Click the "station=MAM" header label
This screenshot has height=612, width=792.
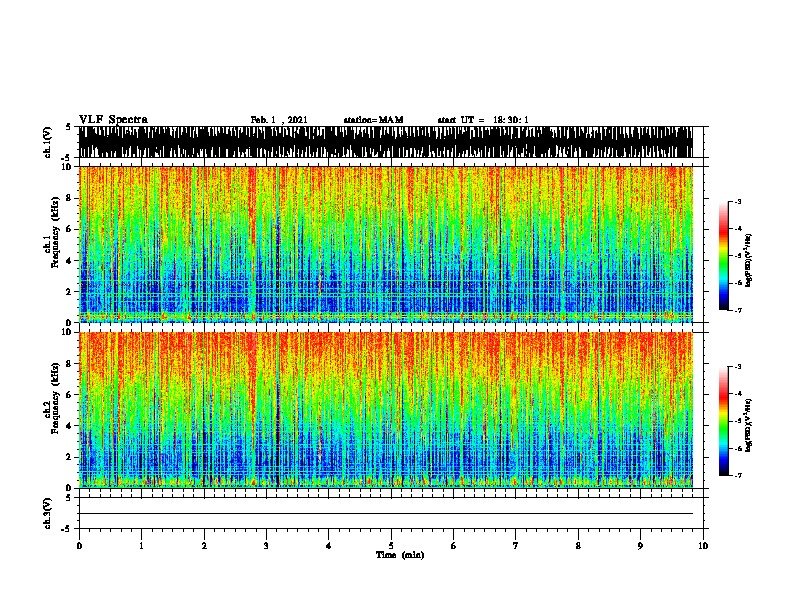click(373, 120)
